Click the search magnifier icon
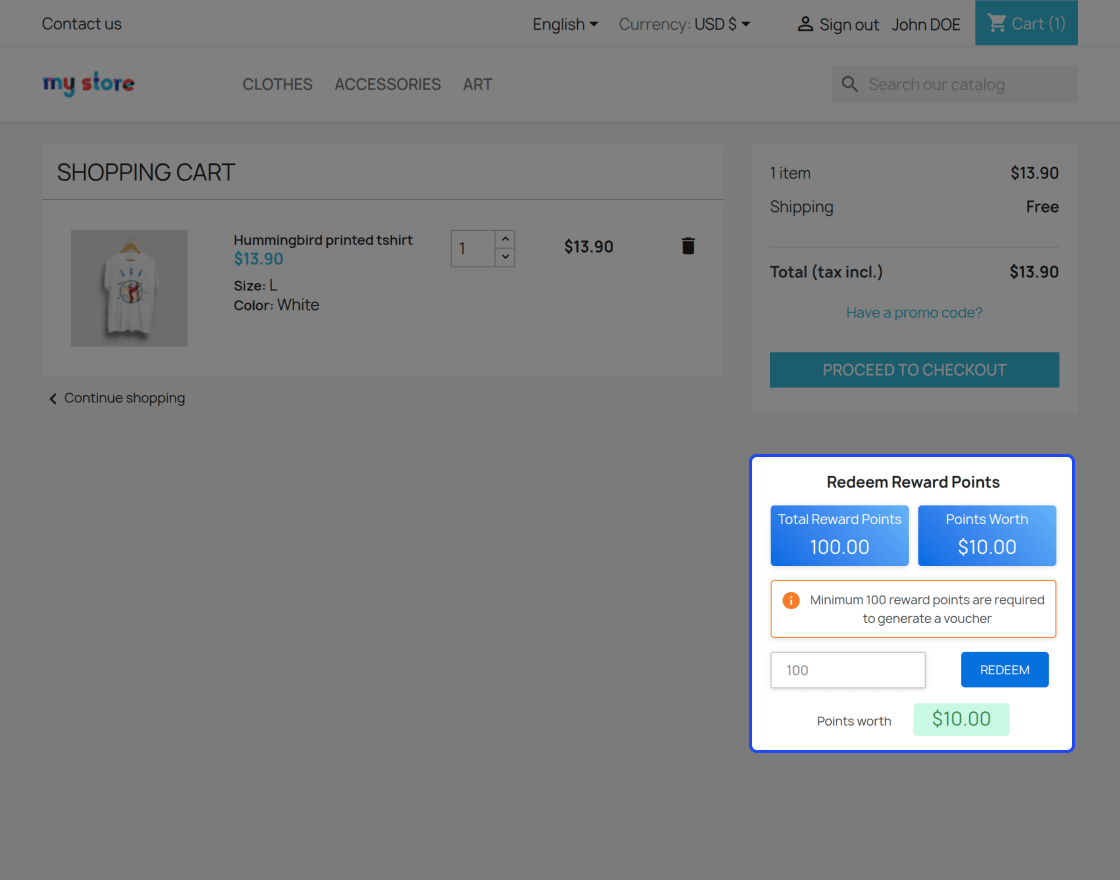Image resolution: width=1120 pixels, height=880 pixels. 849,84
